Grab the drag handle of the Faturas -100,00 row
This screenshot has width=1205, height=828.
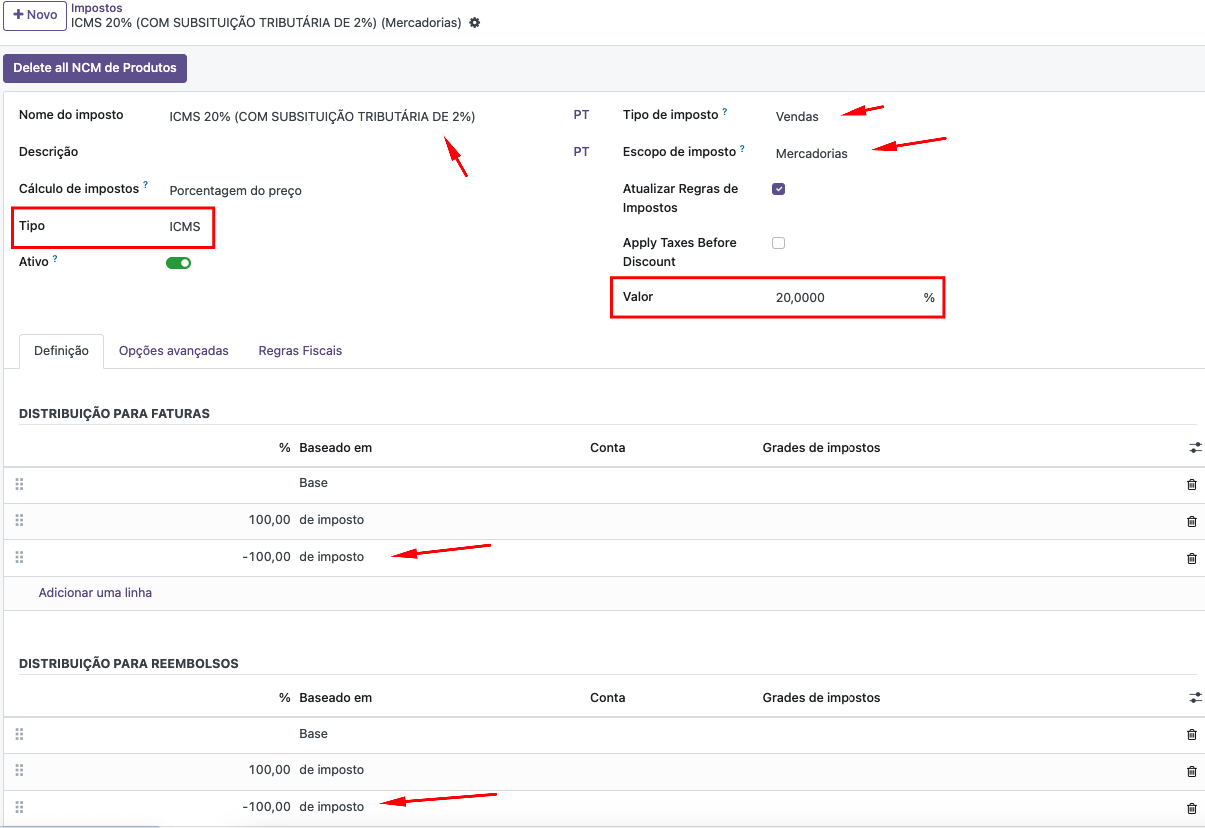click(19, 557)
